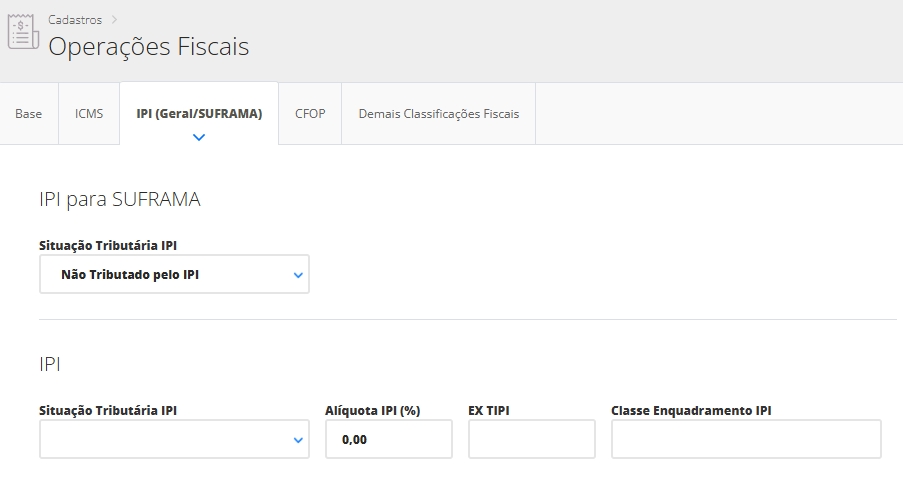Go to Cadastros breadcrumb link
The height and width of the screenshot is (487, 903).
[x=75, y=20]
